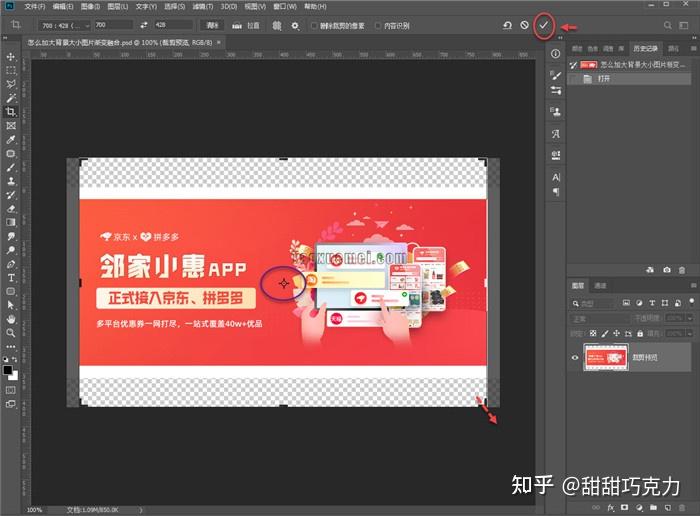
Task: Select the Crop tool in the toolbox
Action: [x=11, y=112]
